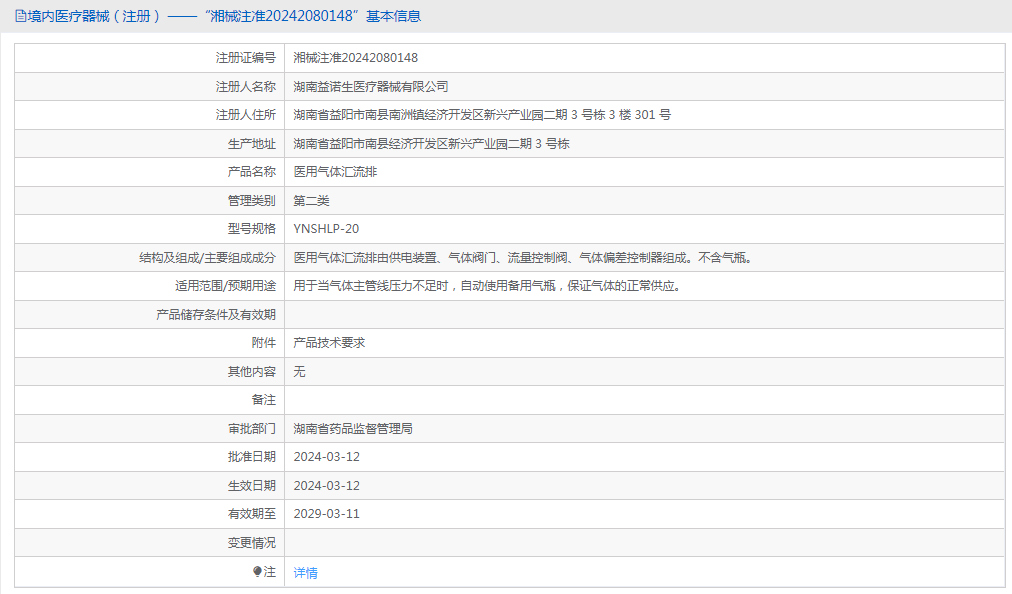Viewport: 1012px width, 594px height.
Task: Click the header title 境内医疗器械（注册）基本信息
Action: 224,16
